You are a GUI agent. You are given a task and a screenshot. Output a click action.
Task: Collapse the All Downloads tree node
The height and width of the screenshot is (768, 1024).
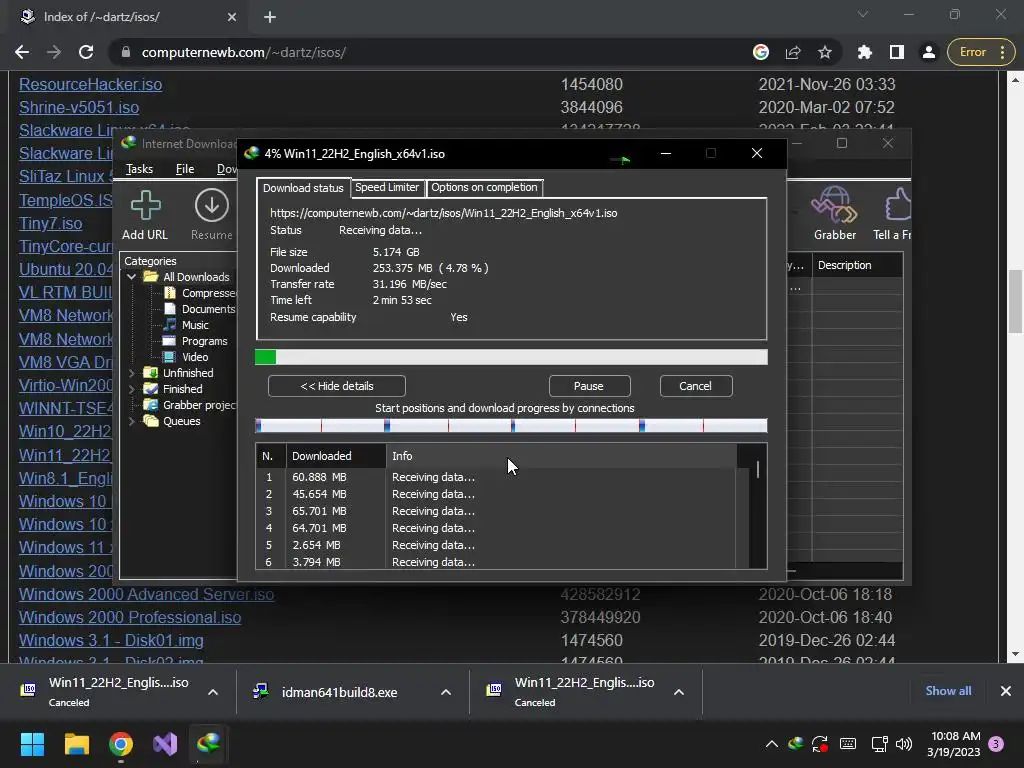point(131,277)
